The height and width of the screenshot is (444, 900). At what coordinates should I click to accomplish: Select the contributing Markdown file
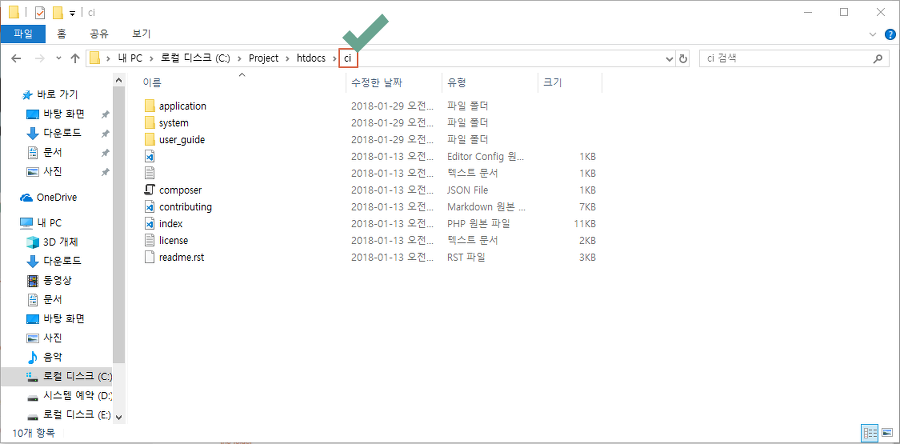[x=185, y=207]
